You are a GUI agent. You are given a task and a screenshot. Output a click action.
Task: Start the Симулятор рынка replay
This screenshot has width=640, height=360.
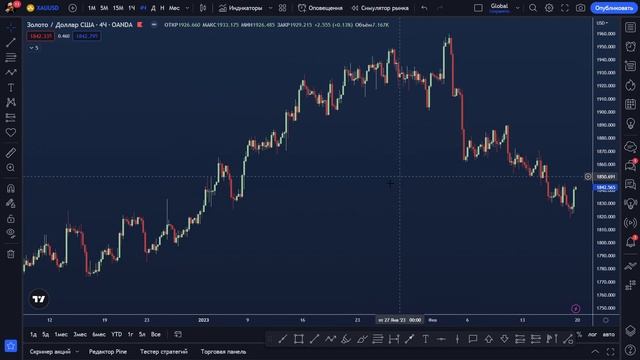[x=380, y=8]
